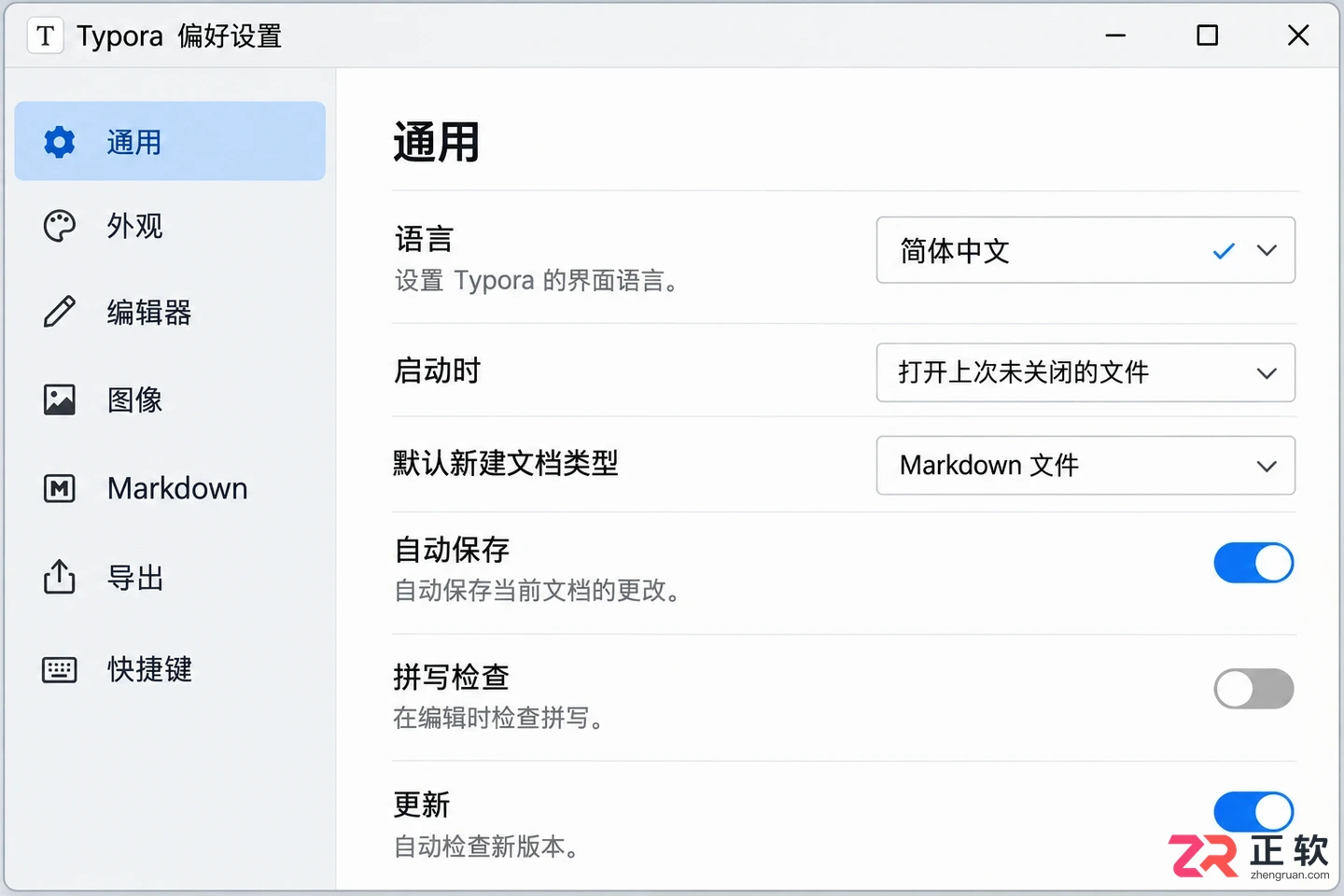The height and width of the screenshot is (896, 1344).
Task: Click the chevron in 打开上次未关闭的文件 box
Action: click(1267, 373)
